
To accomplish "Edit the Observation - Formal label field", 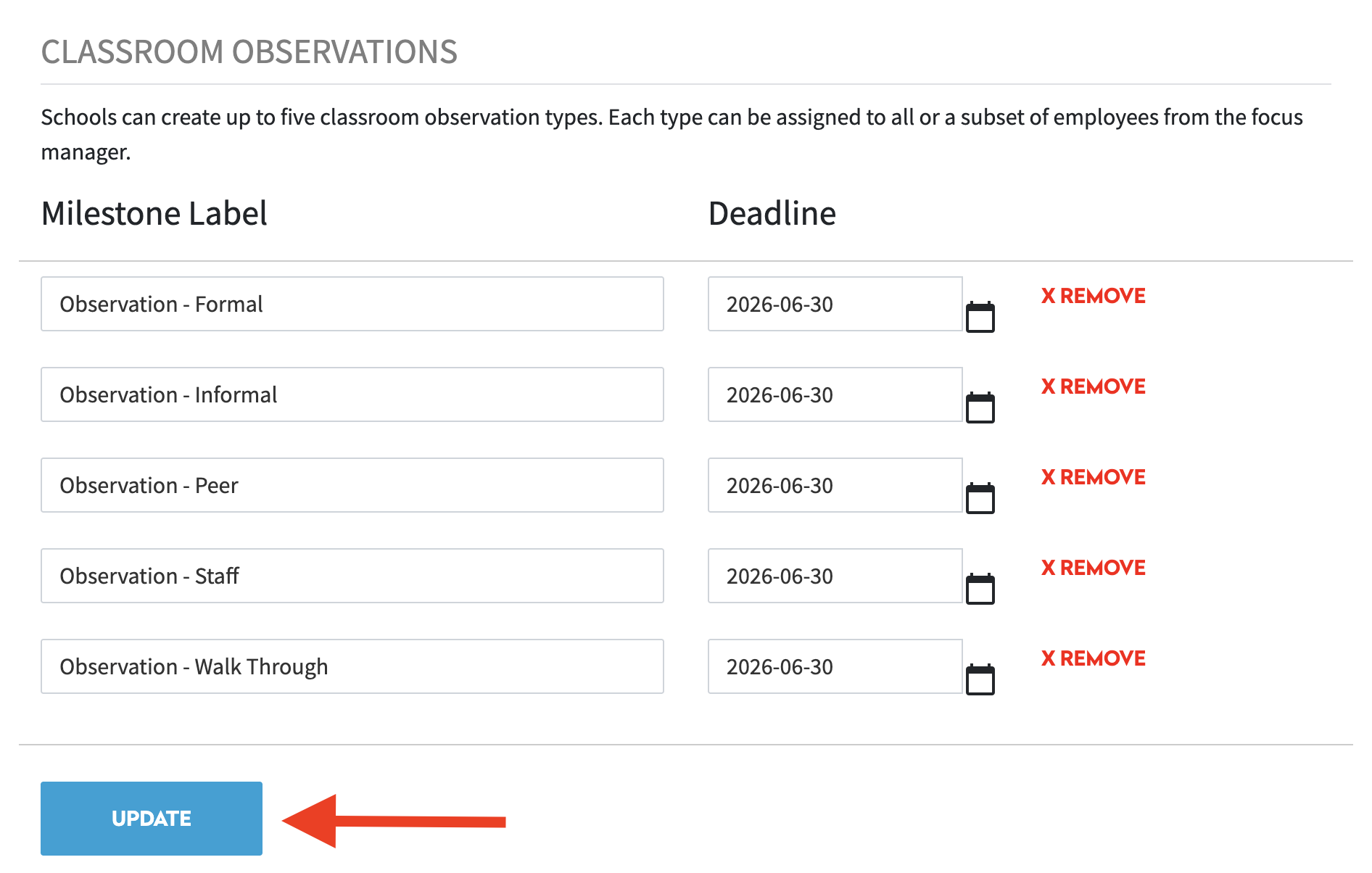I will point(352,304).
